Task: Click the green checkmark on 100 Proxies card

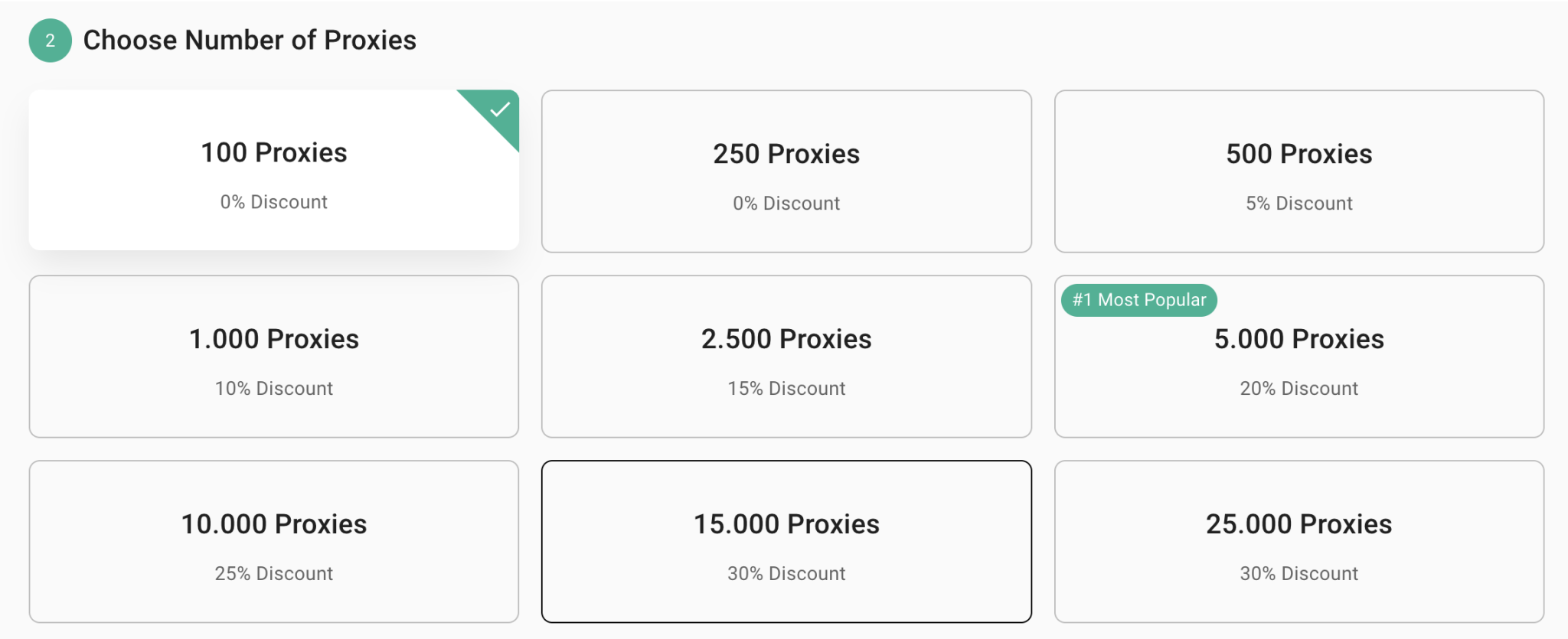Action: (x=500, y=111)
